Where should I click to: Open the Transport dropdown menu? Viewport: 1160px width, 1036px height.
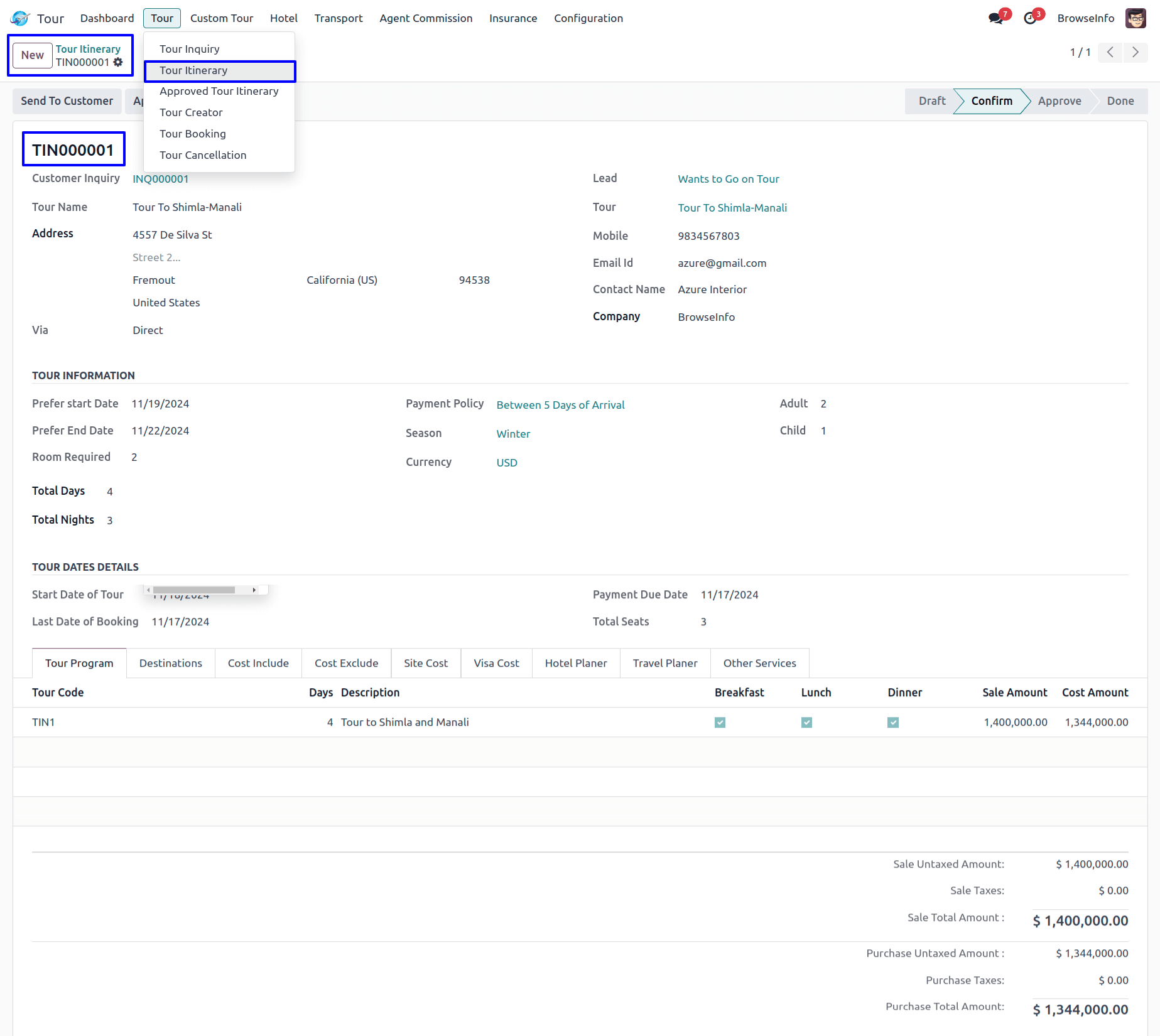(x=339, y=18)
